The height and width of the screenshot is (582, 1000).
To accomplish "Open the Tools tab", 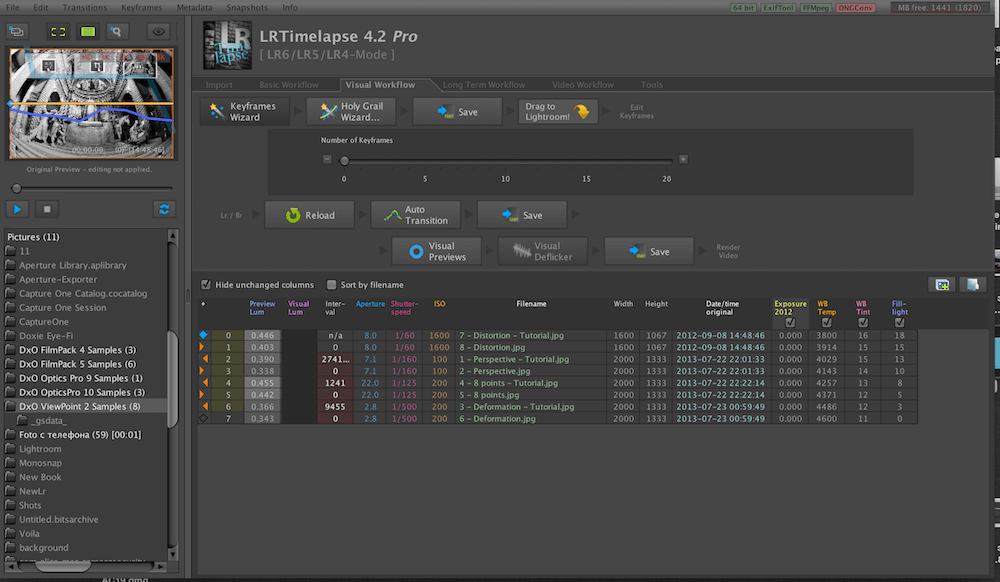I will point(652,85).
